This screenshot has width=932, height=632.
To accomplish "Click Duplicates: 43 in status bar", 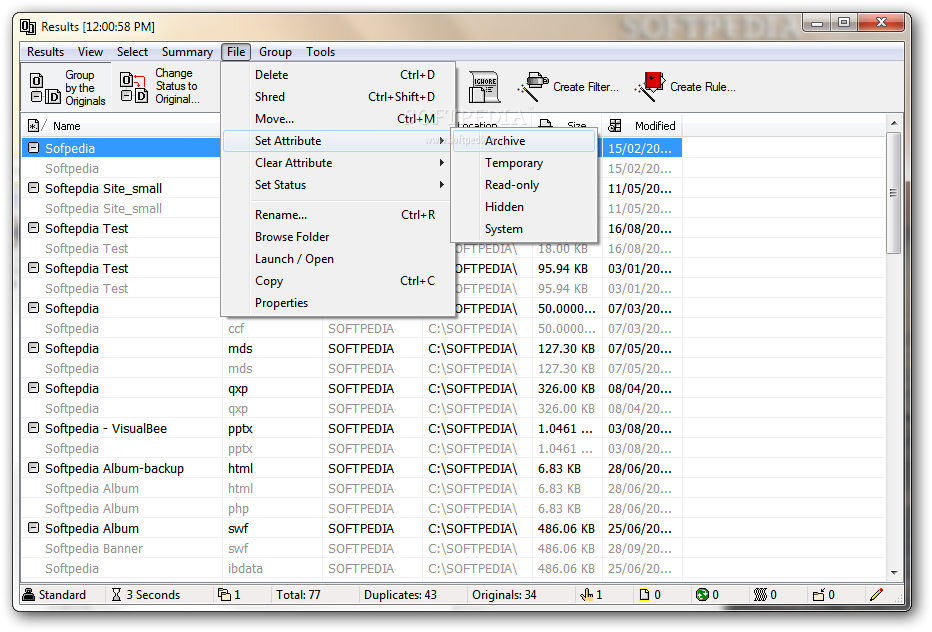I will (400, 595).
